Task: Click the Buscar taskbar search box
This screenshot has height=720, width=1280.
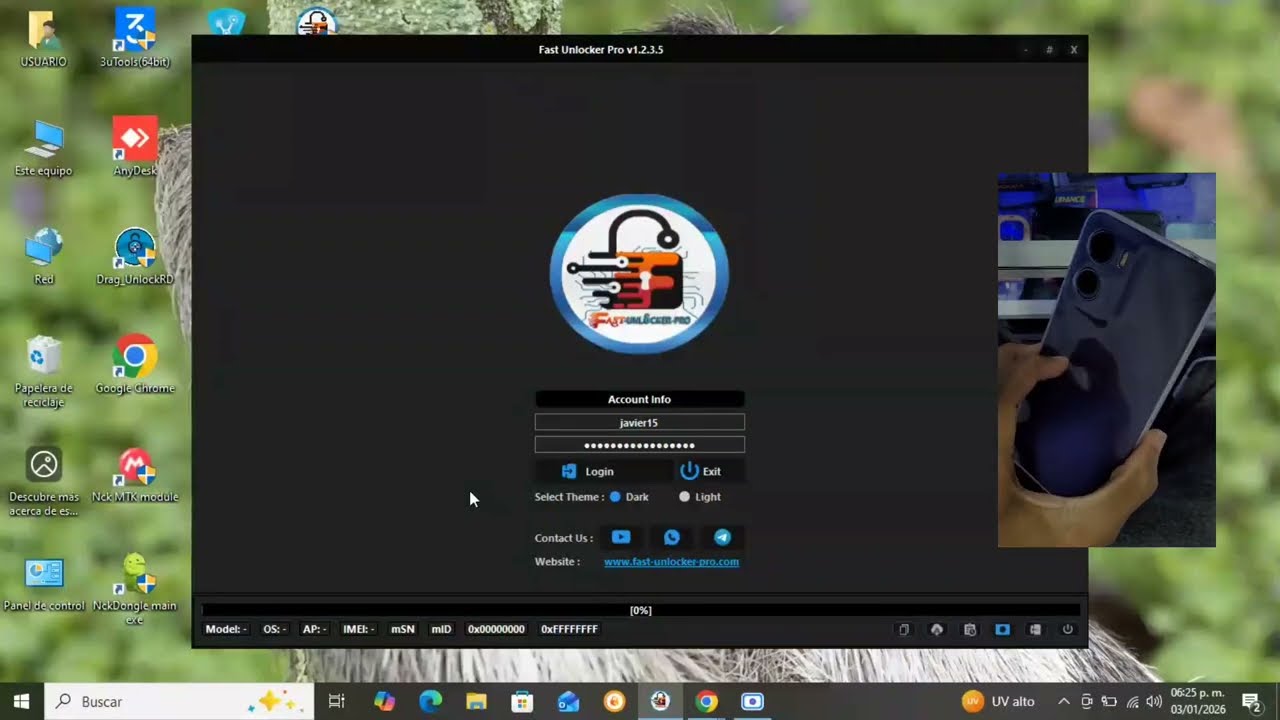Action: [180, 701]
